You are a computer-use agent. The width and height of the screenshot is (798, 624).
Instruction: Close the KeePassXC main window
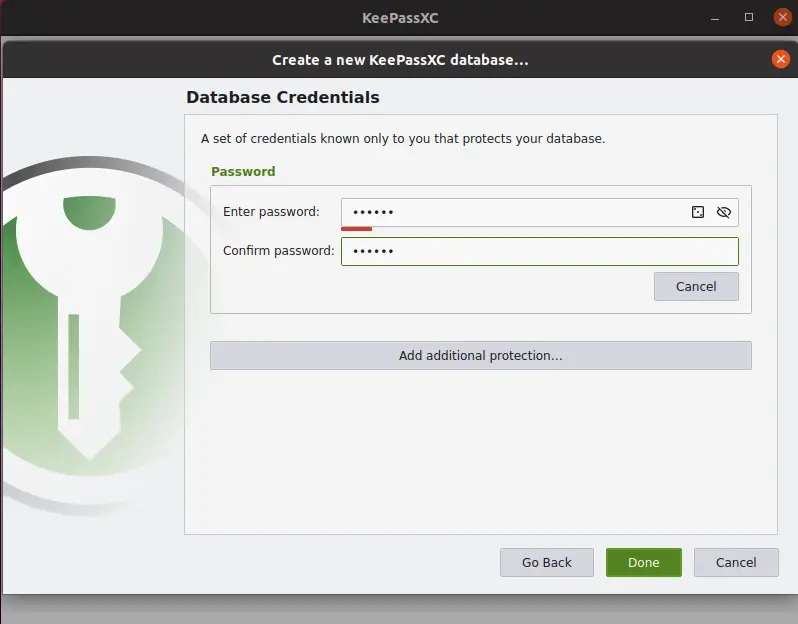click(782, 17)
